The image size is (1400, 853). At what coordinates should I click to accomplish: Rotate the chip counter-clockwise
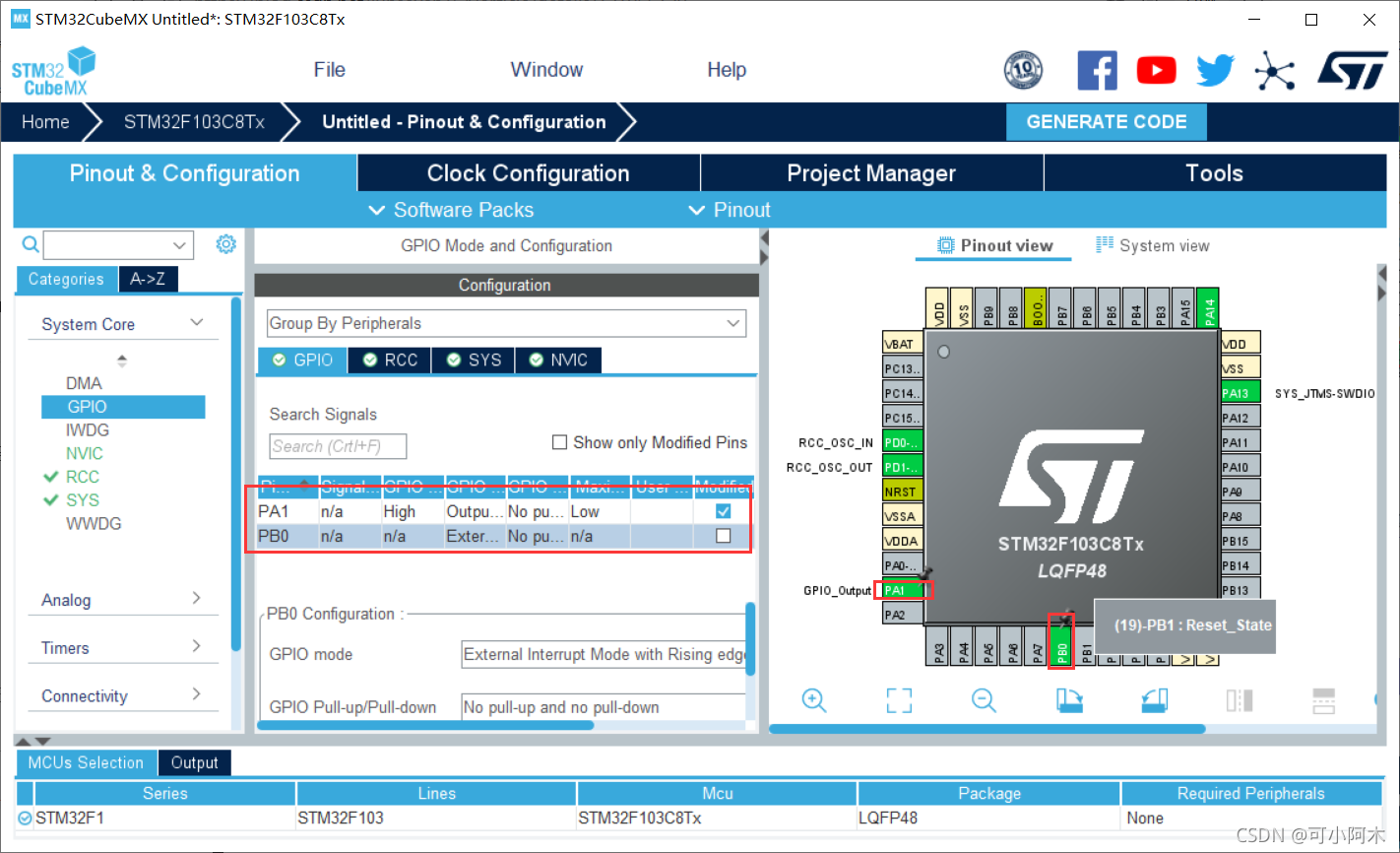(1154, 700)
